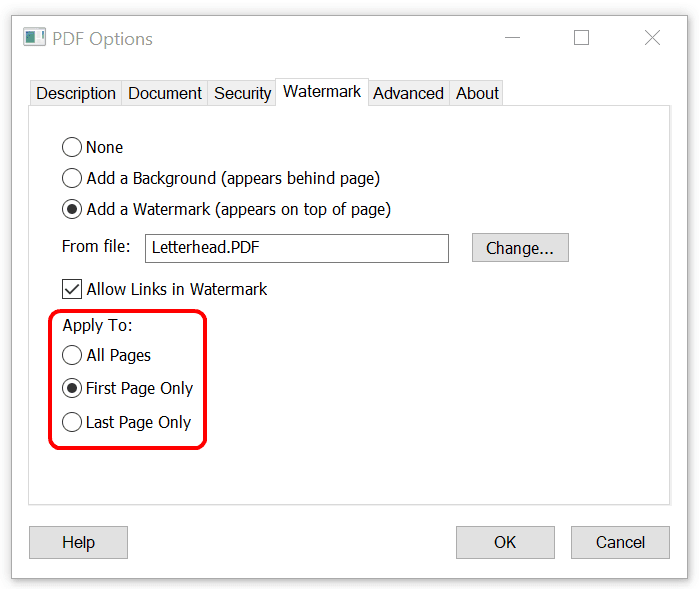Select the Watermark tab

tap(322, 92)
